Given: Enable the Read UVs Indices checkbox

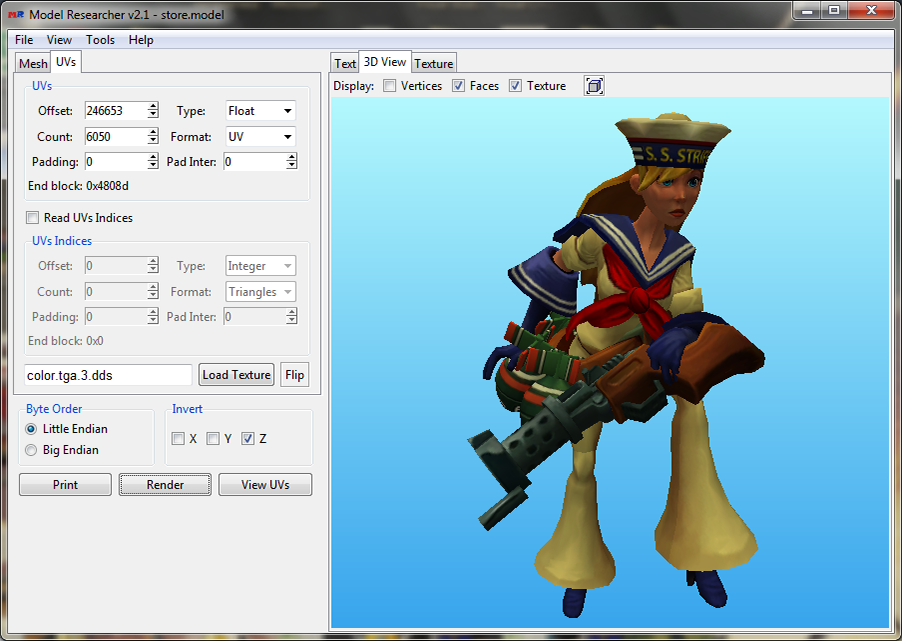Looking at the screenshot, I should click(x=33, y=218).
